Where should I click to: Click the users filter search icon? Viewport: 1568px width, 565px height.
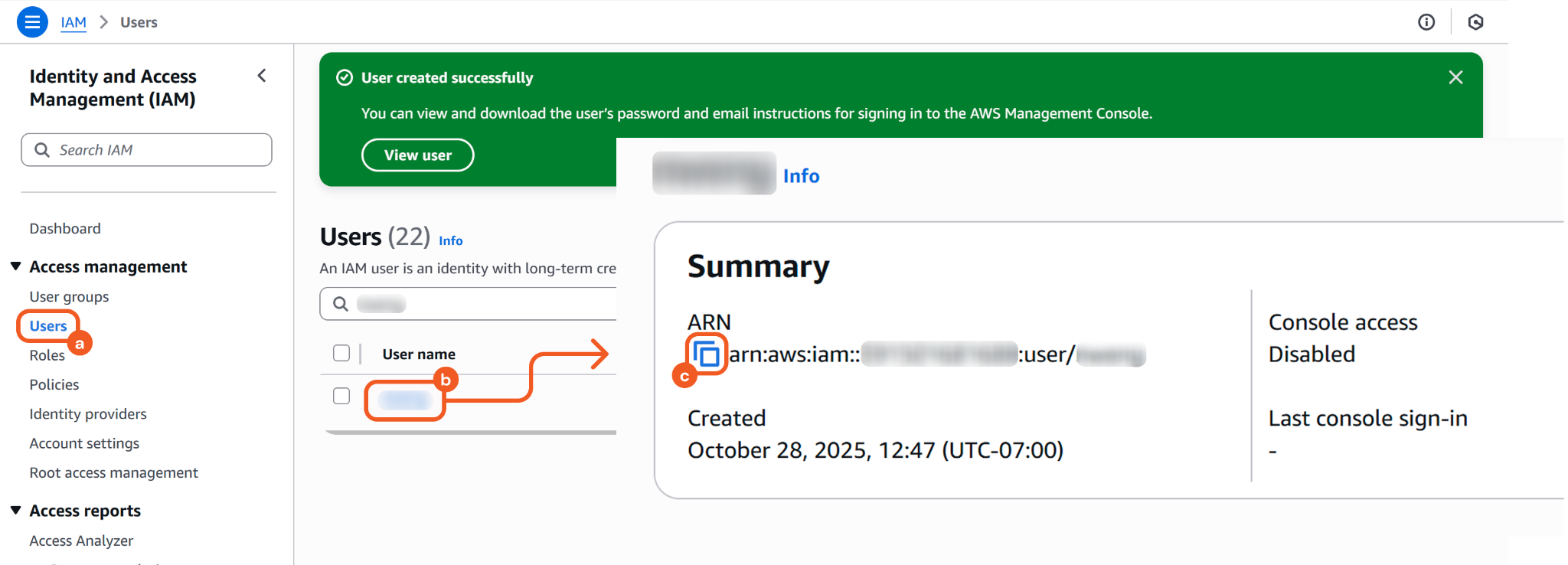click(341, 304)
